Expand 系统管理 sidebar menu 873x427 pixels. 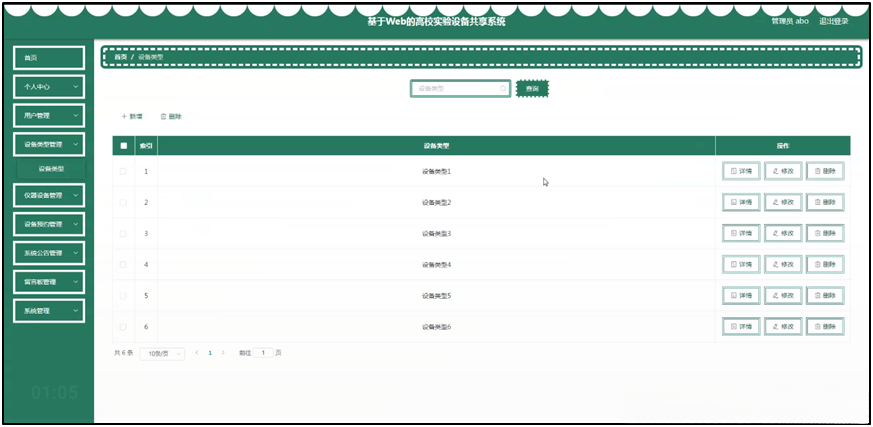pyautogui.click(x=49, y=311)
